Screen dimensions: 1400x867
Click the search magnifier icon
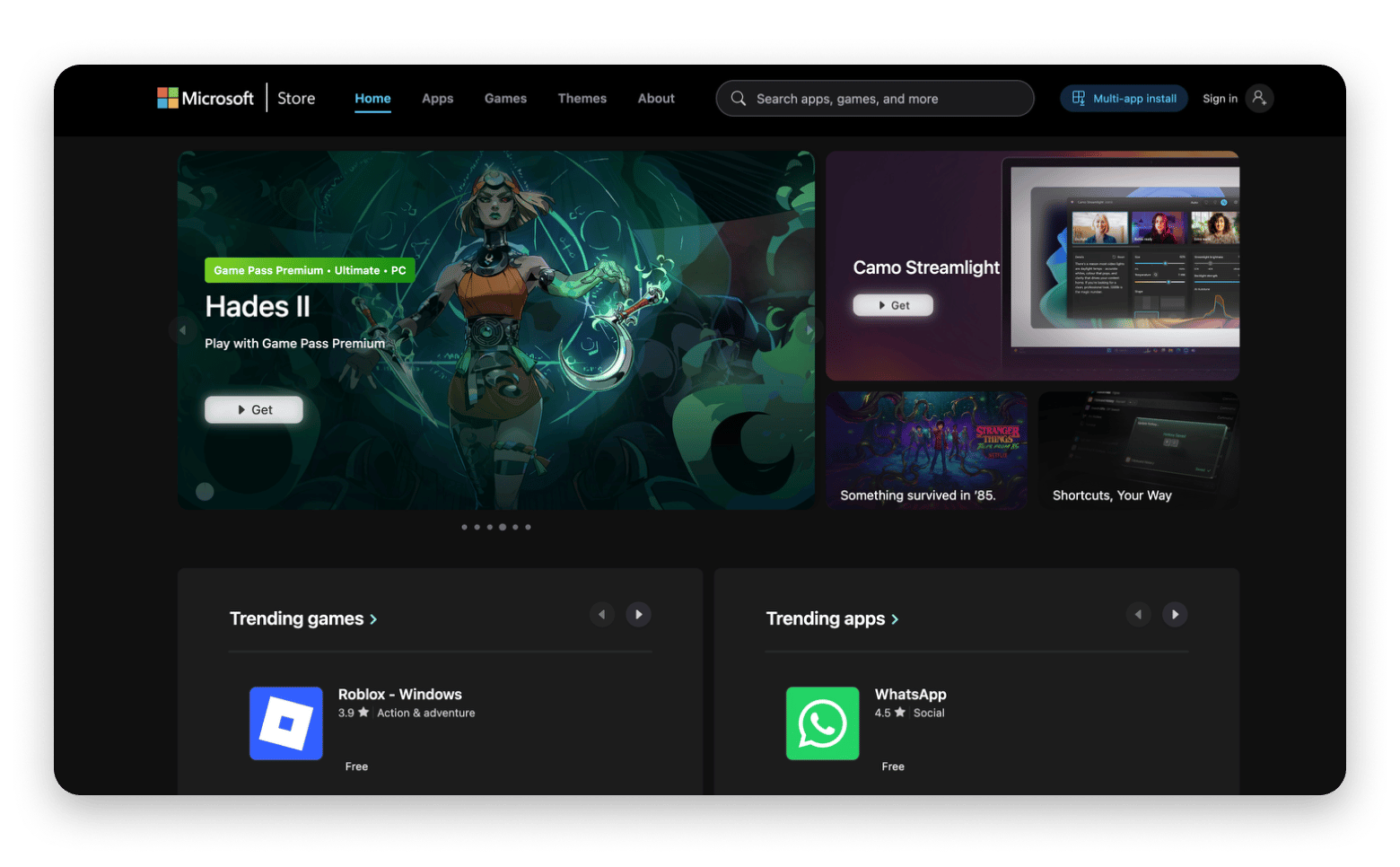739,99
